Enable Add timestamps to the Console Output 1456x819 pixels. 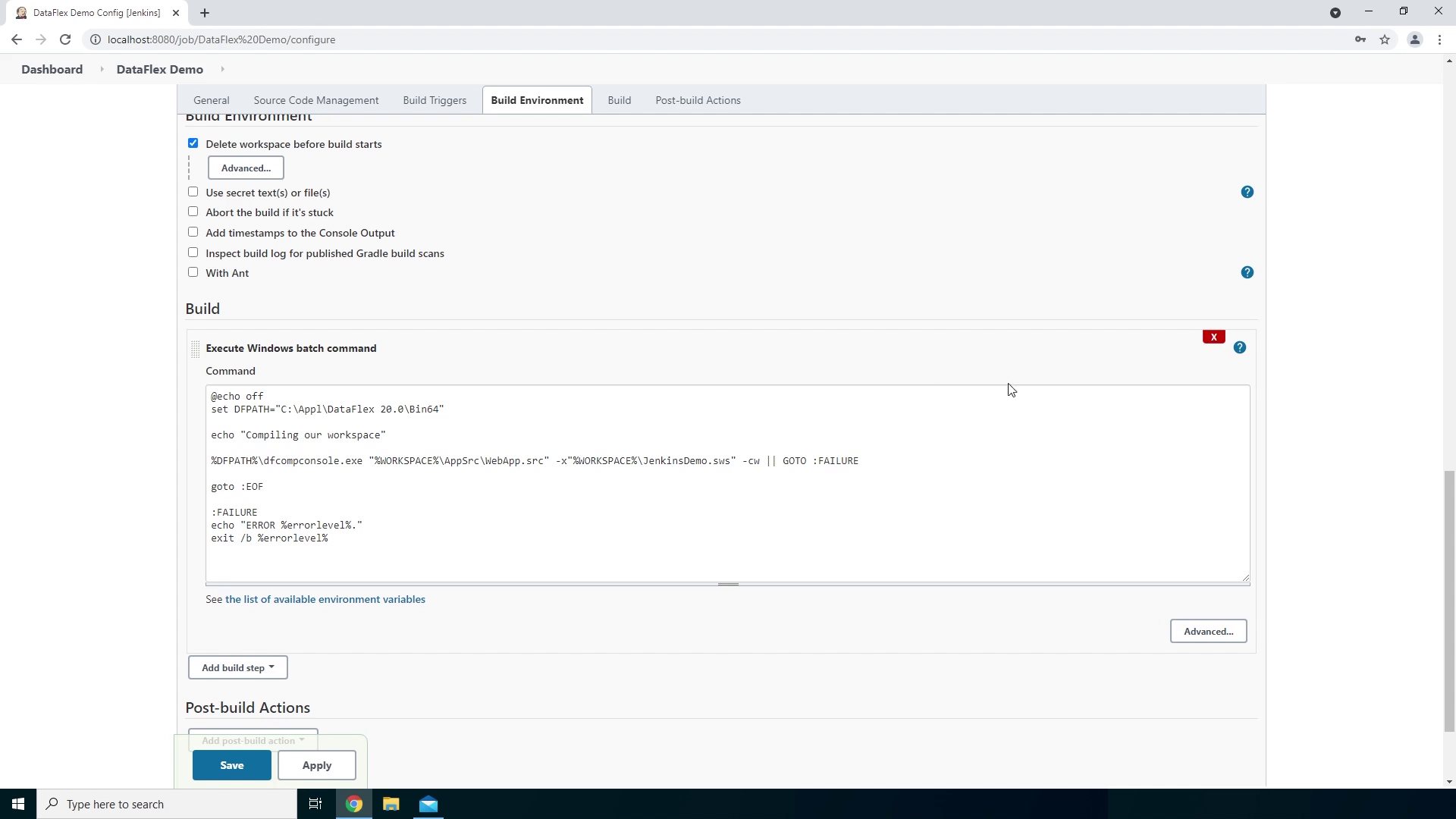click(x=193, y=232)
